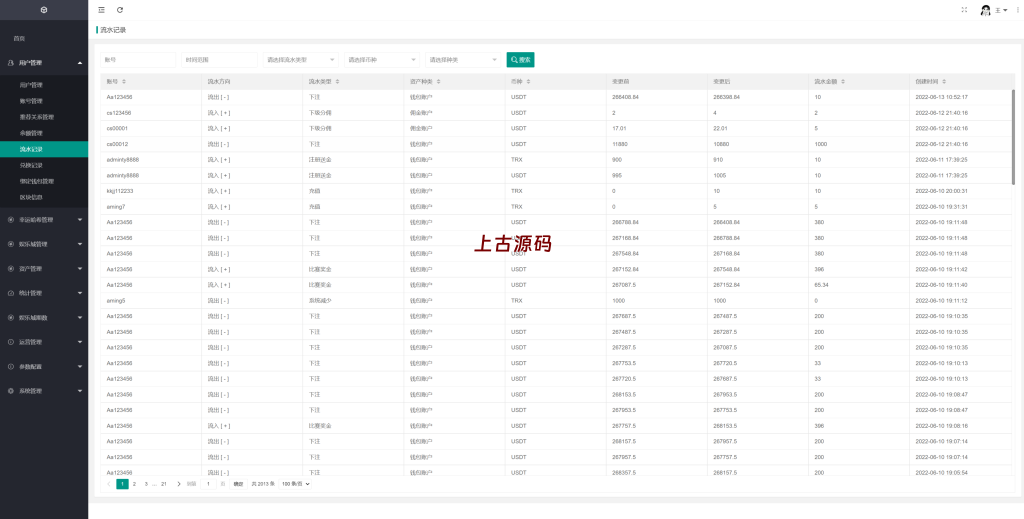Expand the 系统管理 sidebar group
The height and width of the screenshot is (519, 1024).
pyautogui.click(x=44, y=390)
